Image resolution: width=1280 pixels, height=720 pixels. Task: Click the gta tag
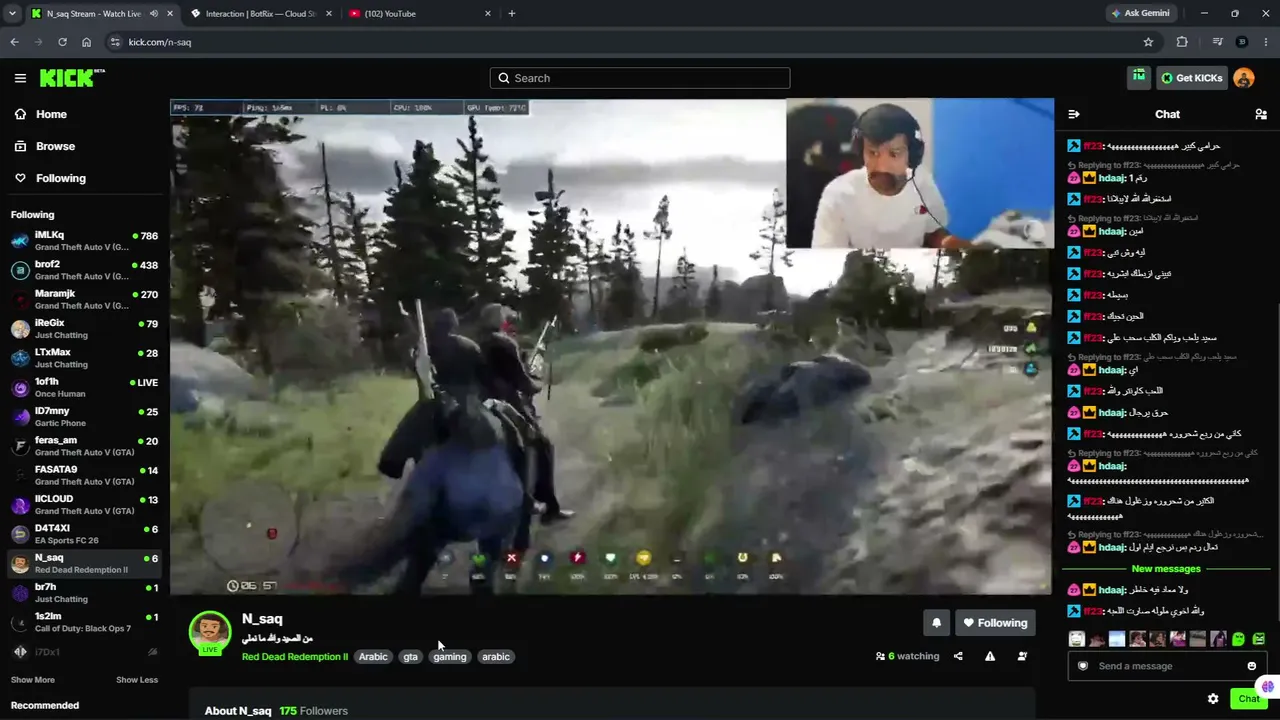pyautogui.click(x=410, y=657)
